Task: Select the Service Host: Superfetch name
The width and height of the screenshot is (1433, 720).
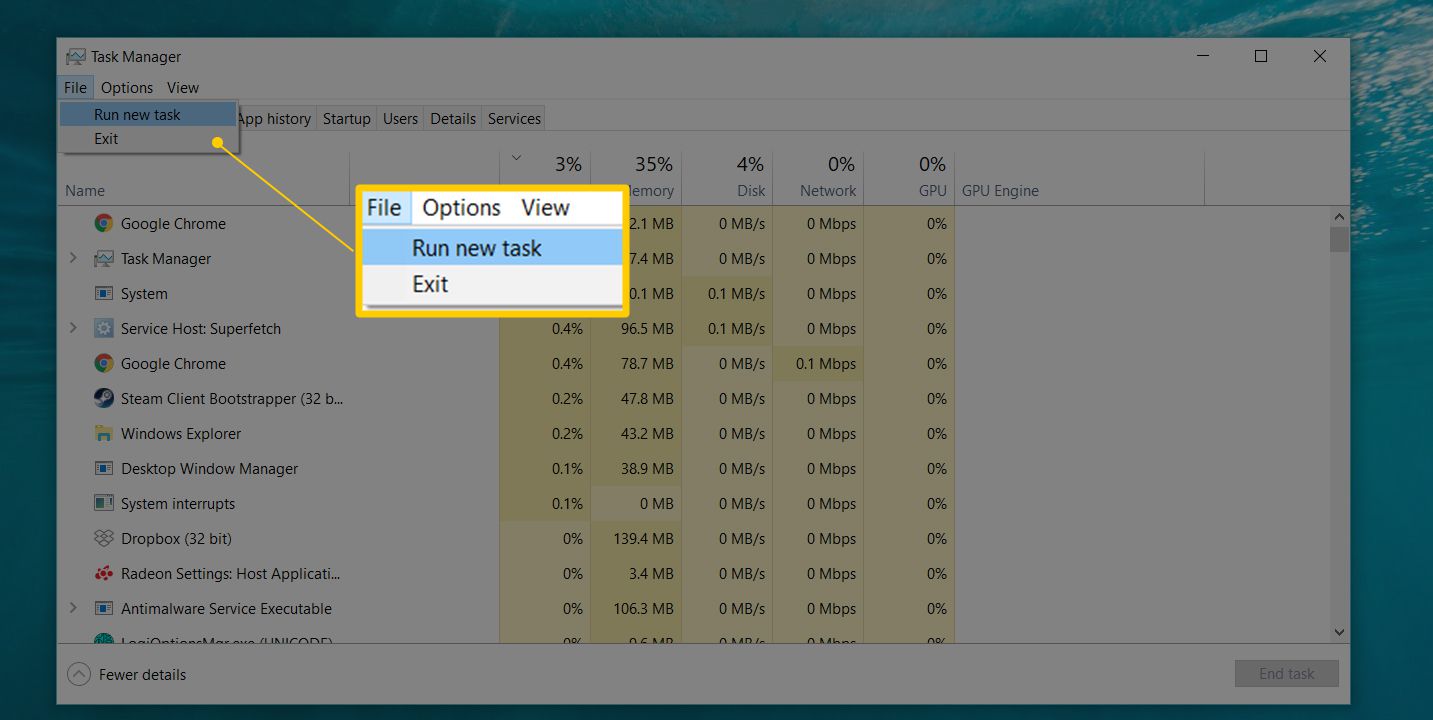Action: (201, 328)
